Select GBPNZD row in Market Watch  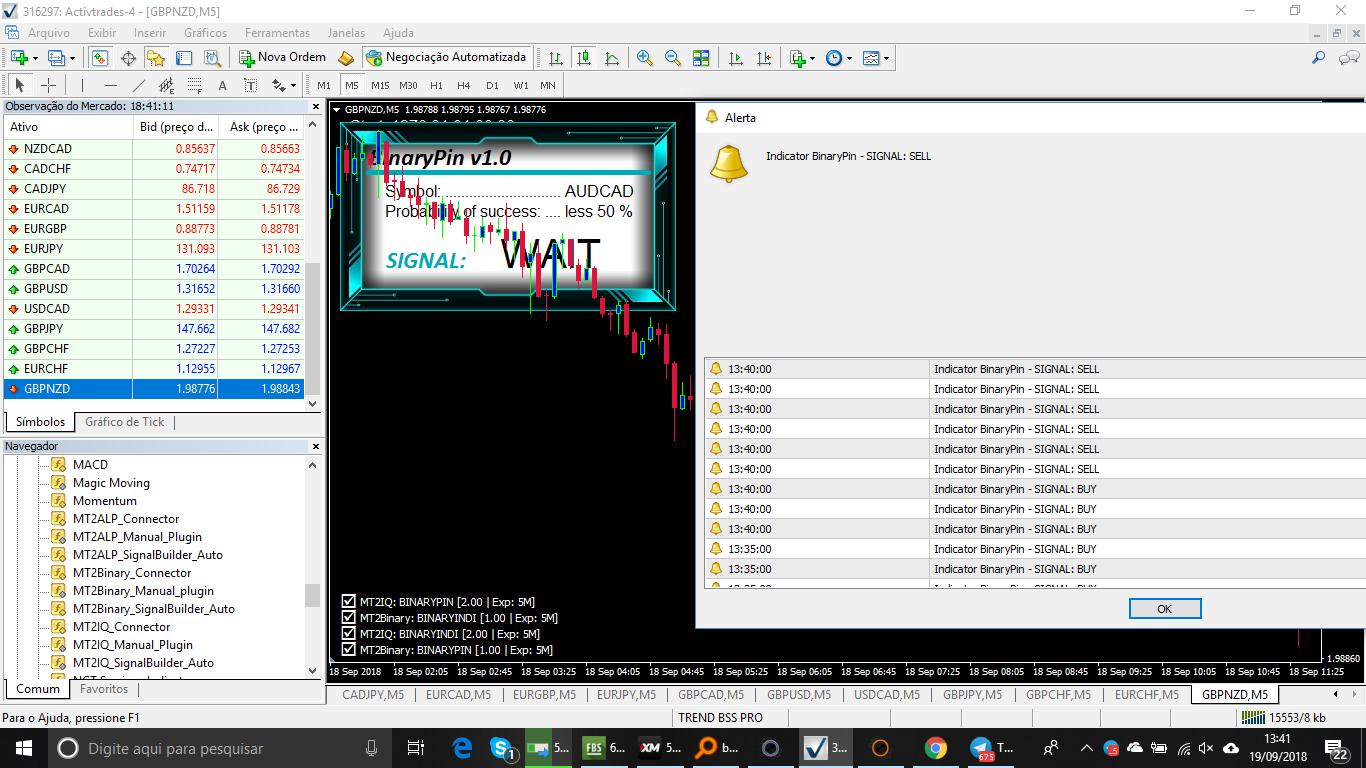pos(153,389)
